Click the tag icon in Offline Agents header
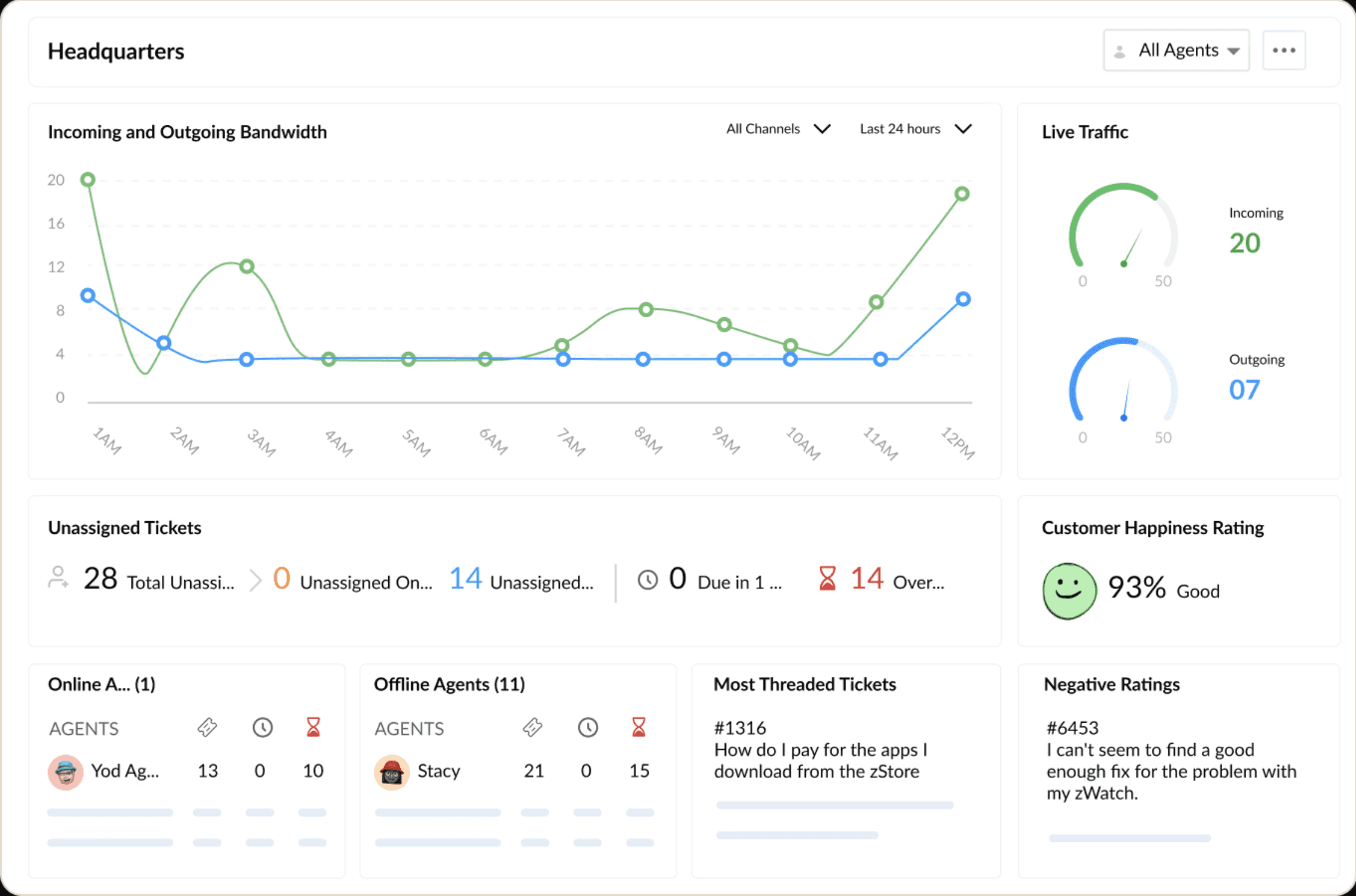The width and height of the screenshot is (1356, 896). tap(533, 728)
